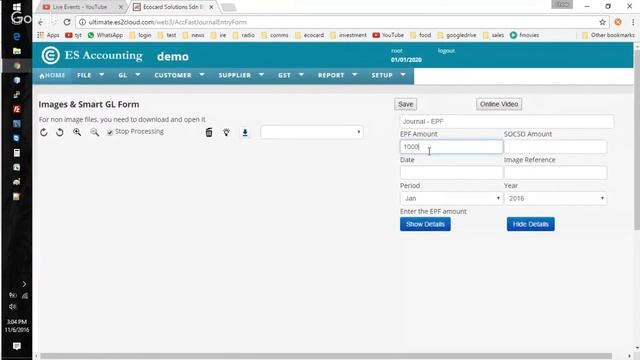Image resolution: width=640 pixels, height=360 pixels.
Task: Toggle Stop Processing checkbox
Action: click(110, 132)
